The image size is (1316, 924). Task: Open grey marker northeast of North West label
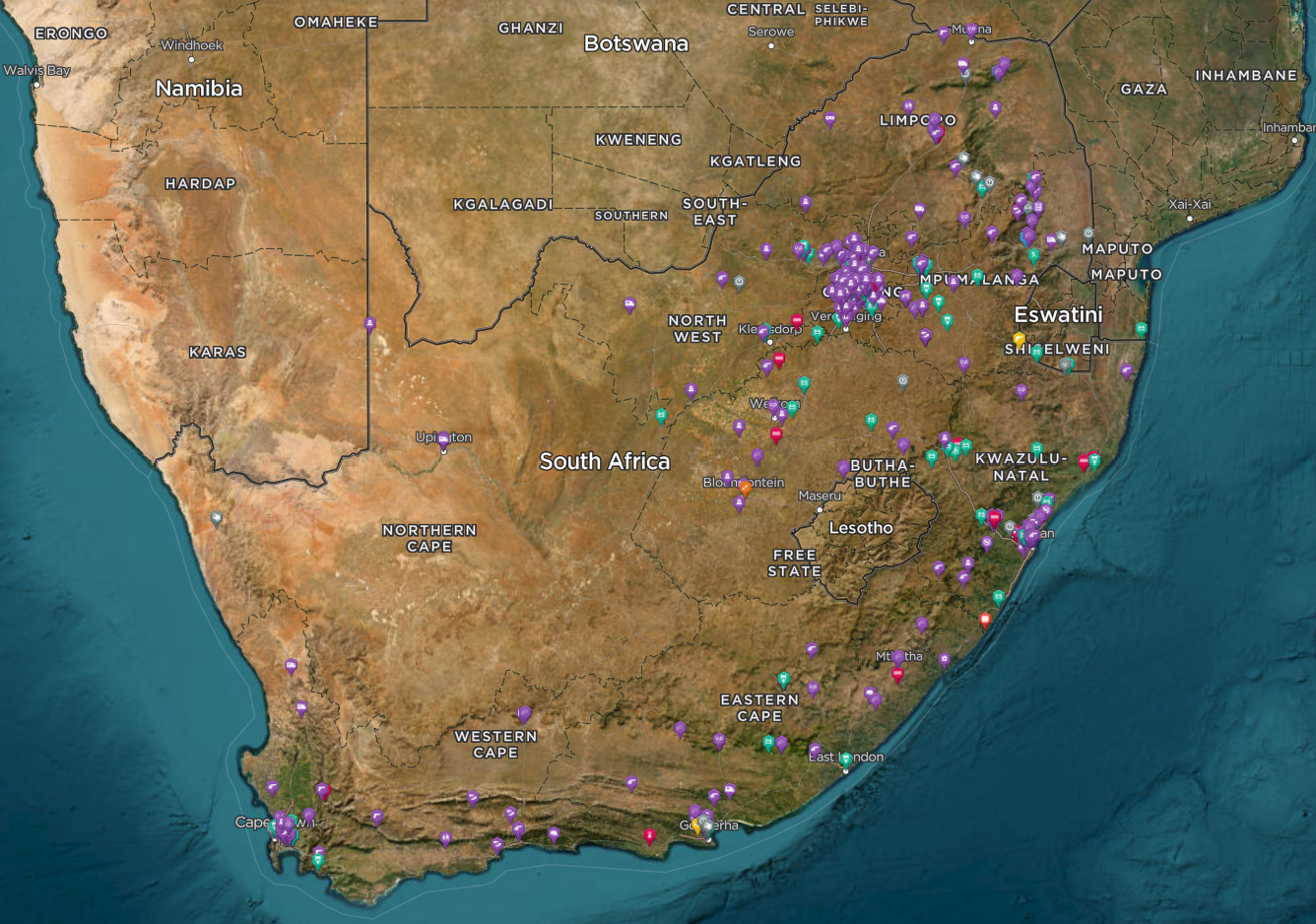tap(740, 283)
